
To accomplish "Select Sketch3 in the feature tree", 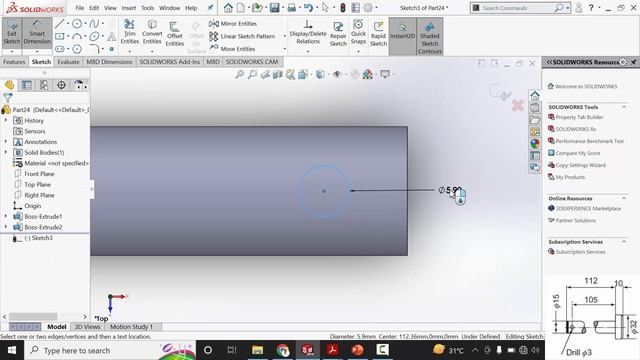I will (x=38, y=238).
